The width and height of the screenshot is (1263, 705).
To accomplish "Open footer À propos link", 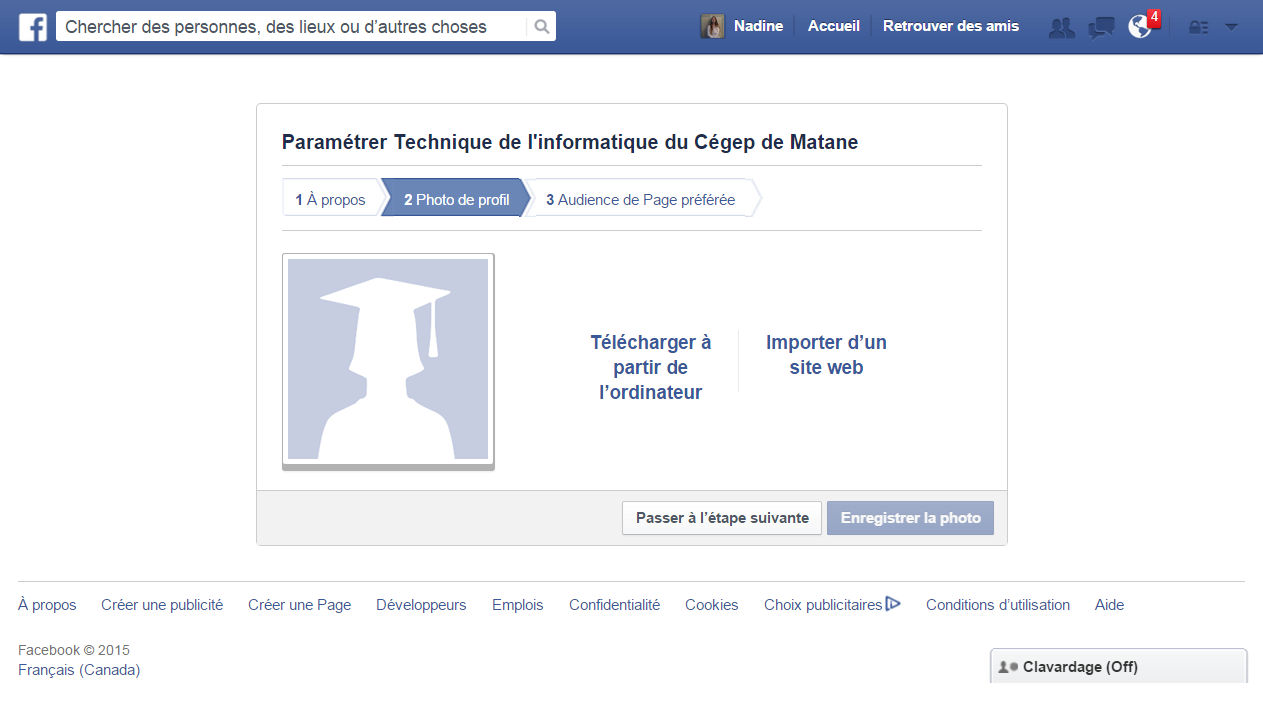I will click(47, 605).
